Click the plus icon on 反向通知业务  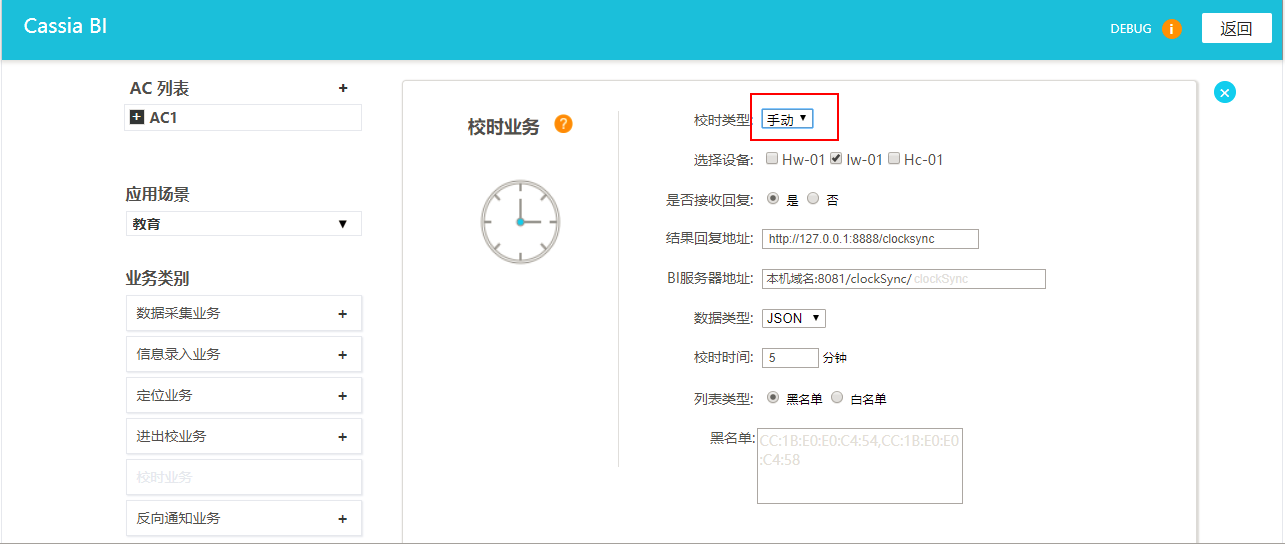[342, 519]
